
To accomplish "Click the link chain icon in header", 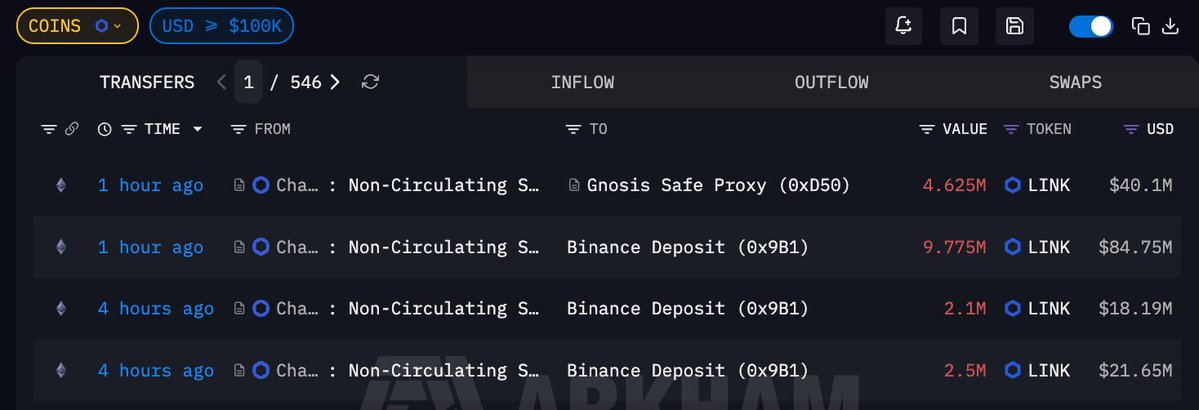I will pos(72,129).
